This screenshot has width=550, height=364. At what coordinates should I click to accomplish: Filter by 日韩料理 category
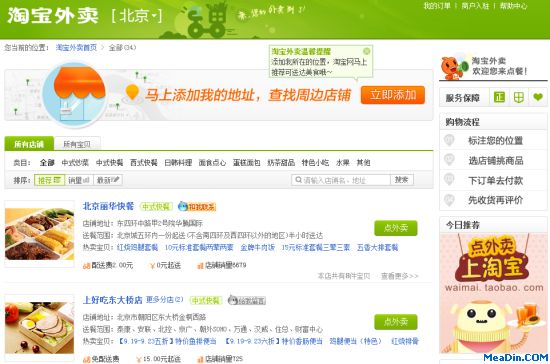coord(178,162)
